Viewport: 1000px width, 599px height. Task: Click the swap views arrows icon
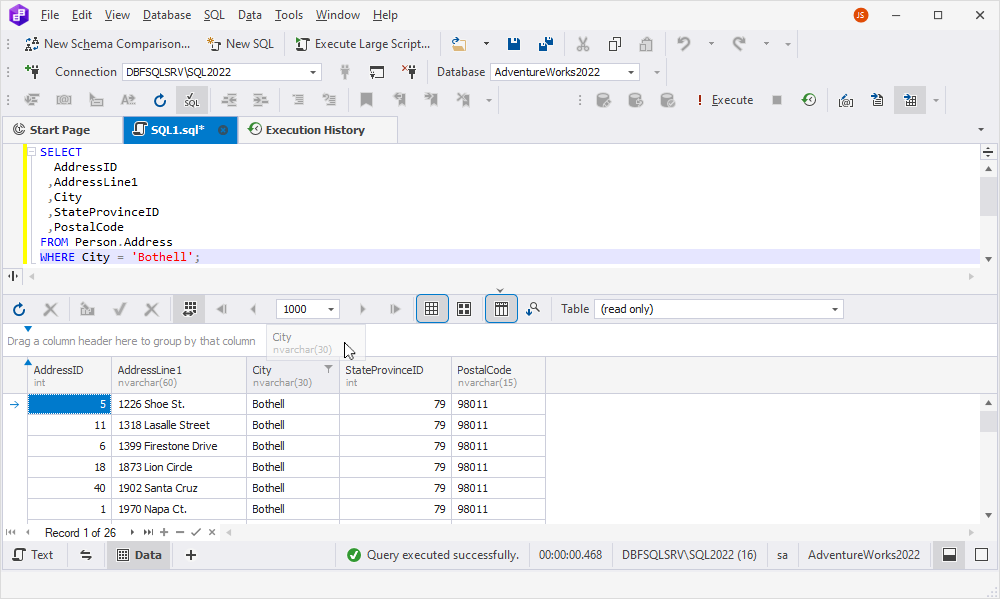click(85, 555)
